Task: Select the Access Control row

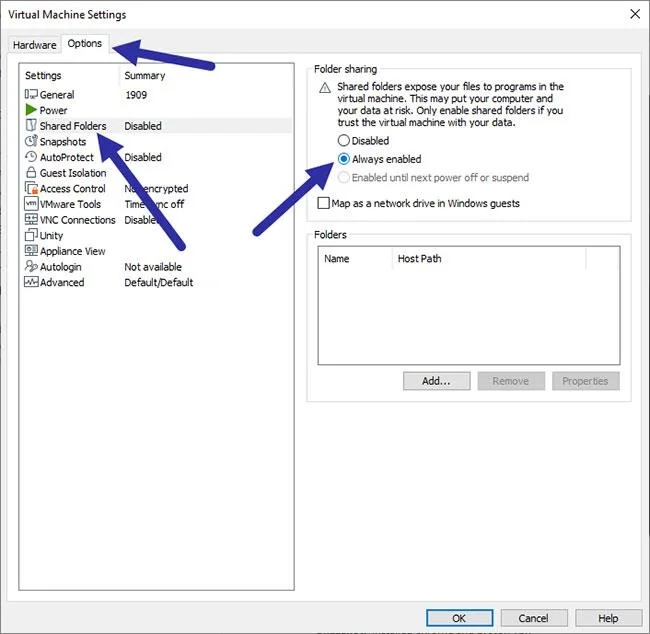Action: pos(157,189)
